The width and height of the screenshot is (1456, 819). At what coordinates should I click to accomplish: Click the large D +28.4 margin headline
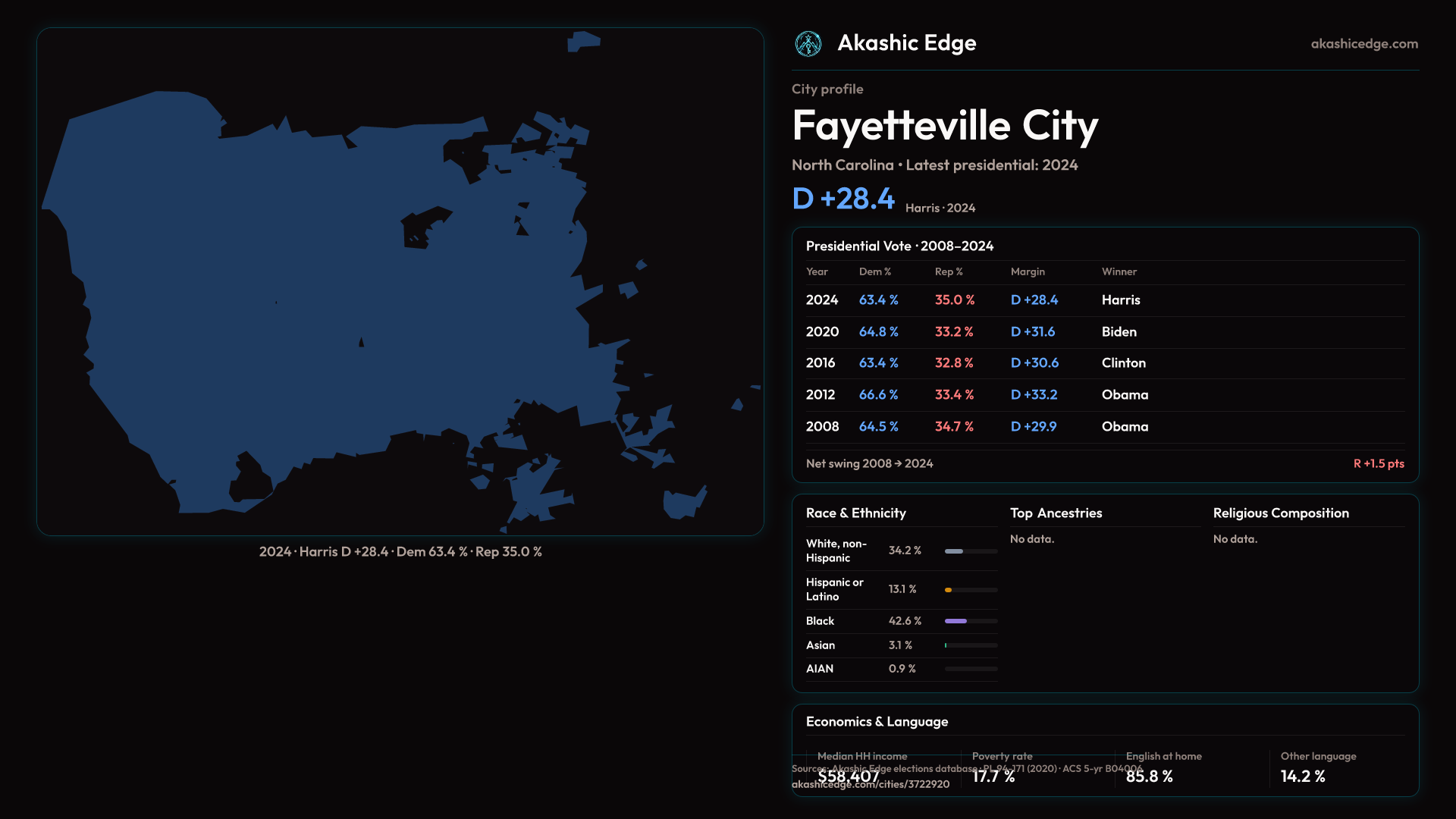[843, 199]
